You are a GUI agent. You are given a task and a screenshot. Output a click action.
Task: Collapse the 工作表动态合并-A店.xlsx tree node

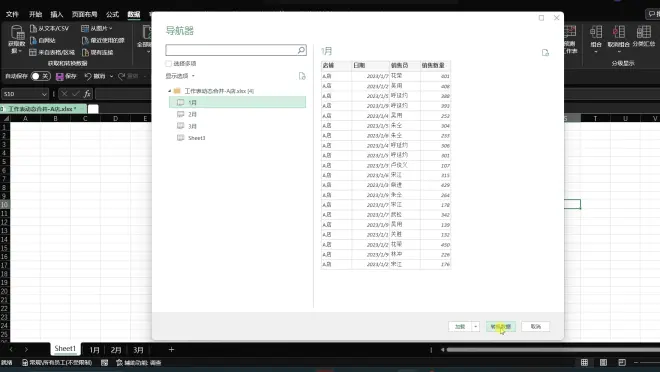[170, 91]
